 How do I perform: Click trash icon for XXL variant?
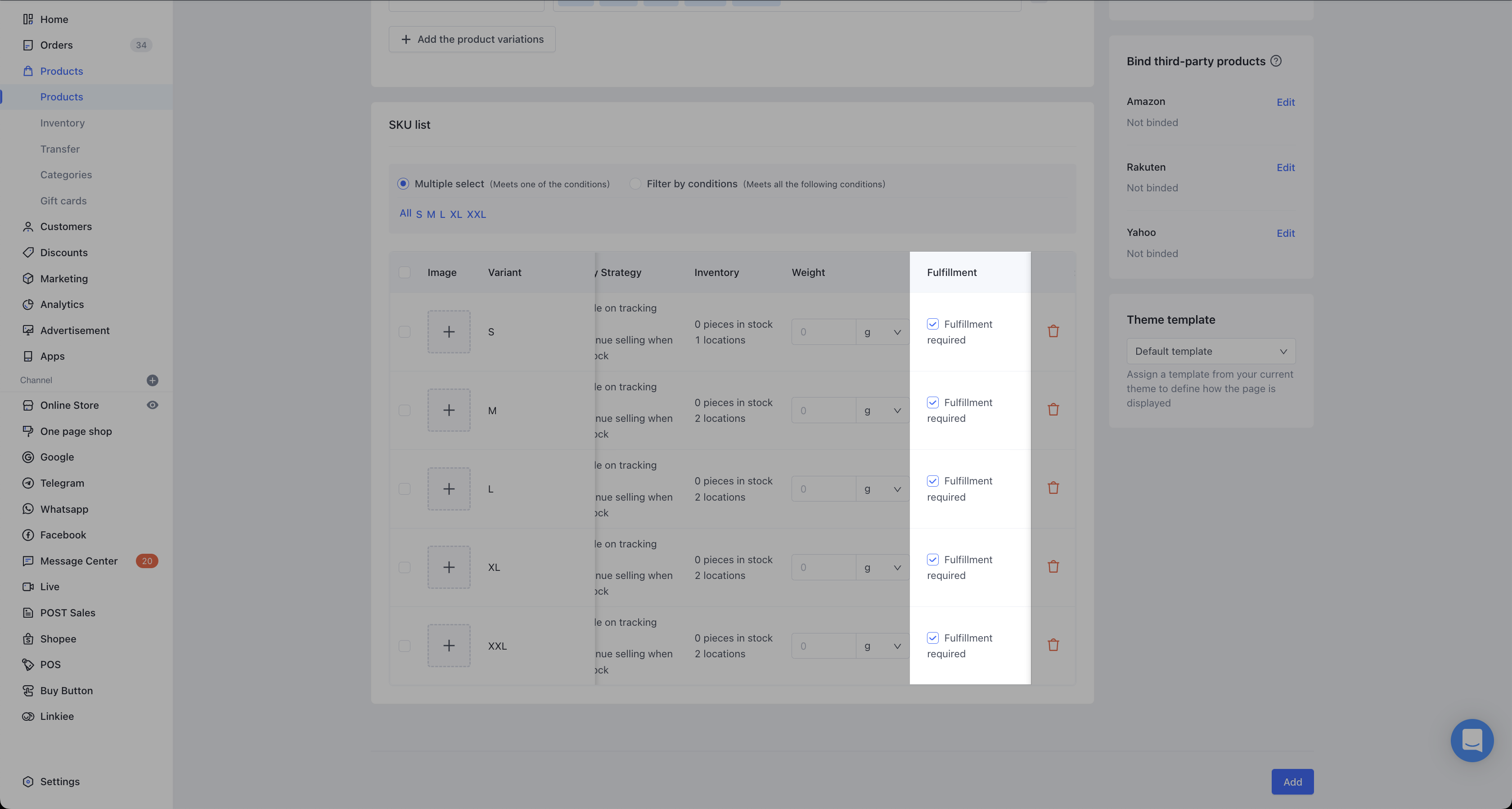coord(1053,645)
